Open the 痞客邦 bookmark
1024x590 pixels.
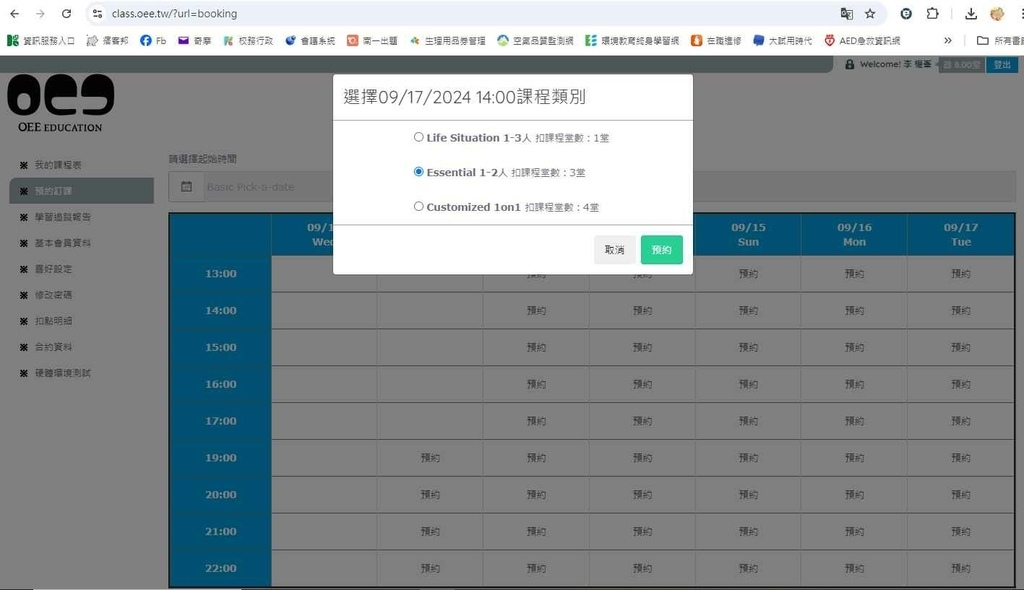point(108,41)
